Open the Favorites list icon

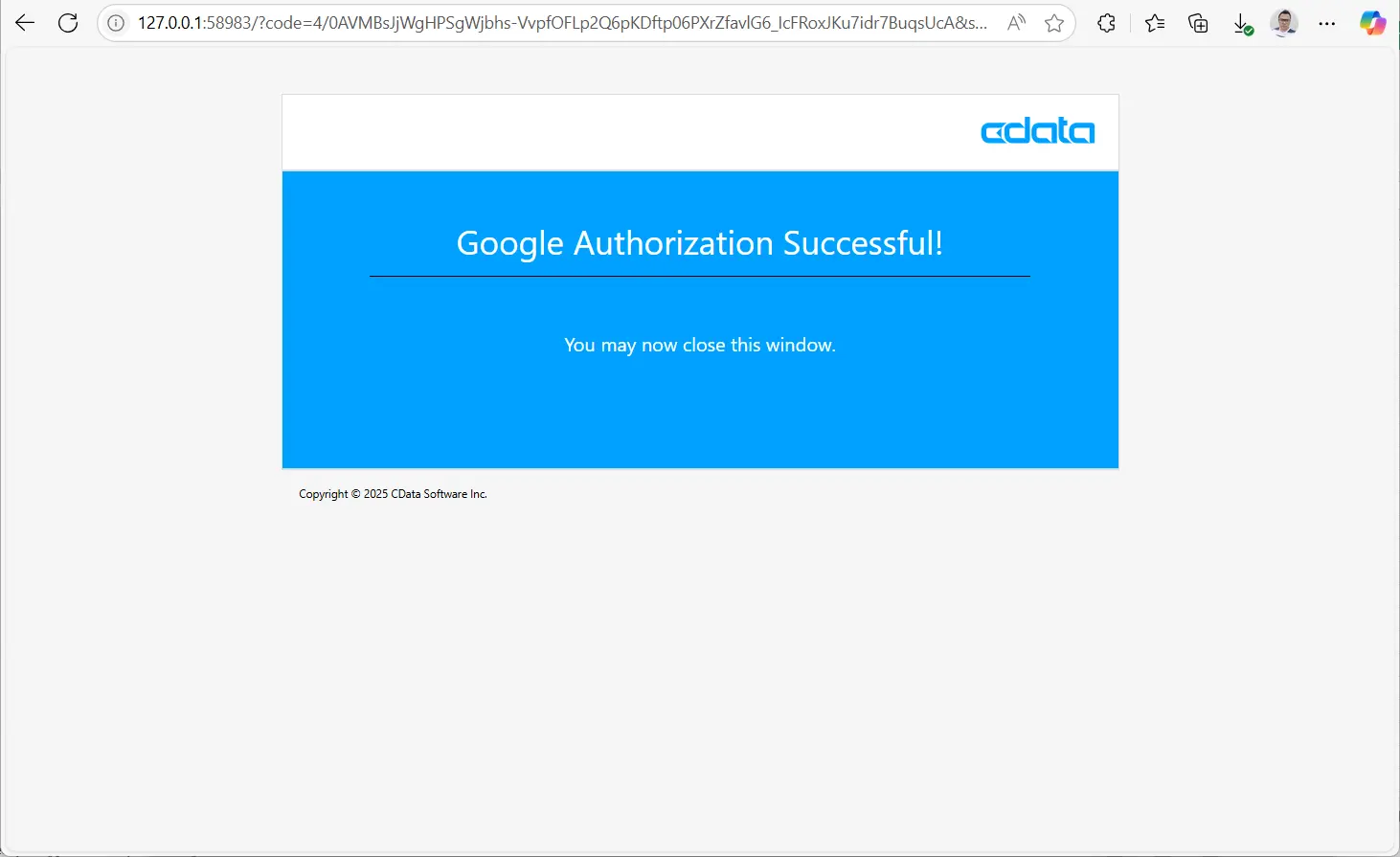click(x=1155, y=23)
